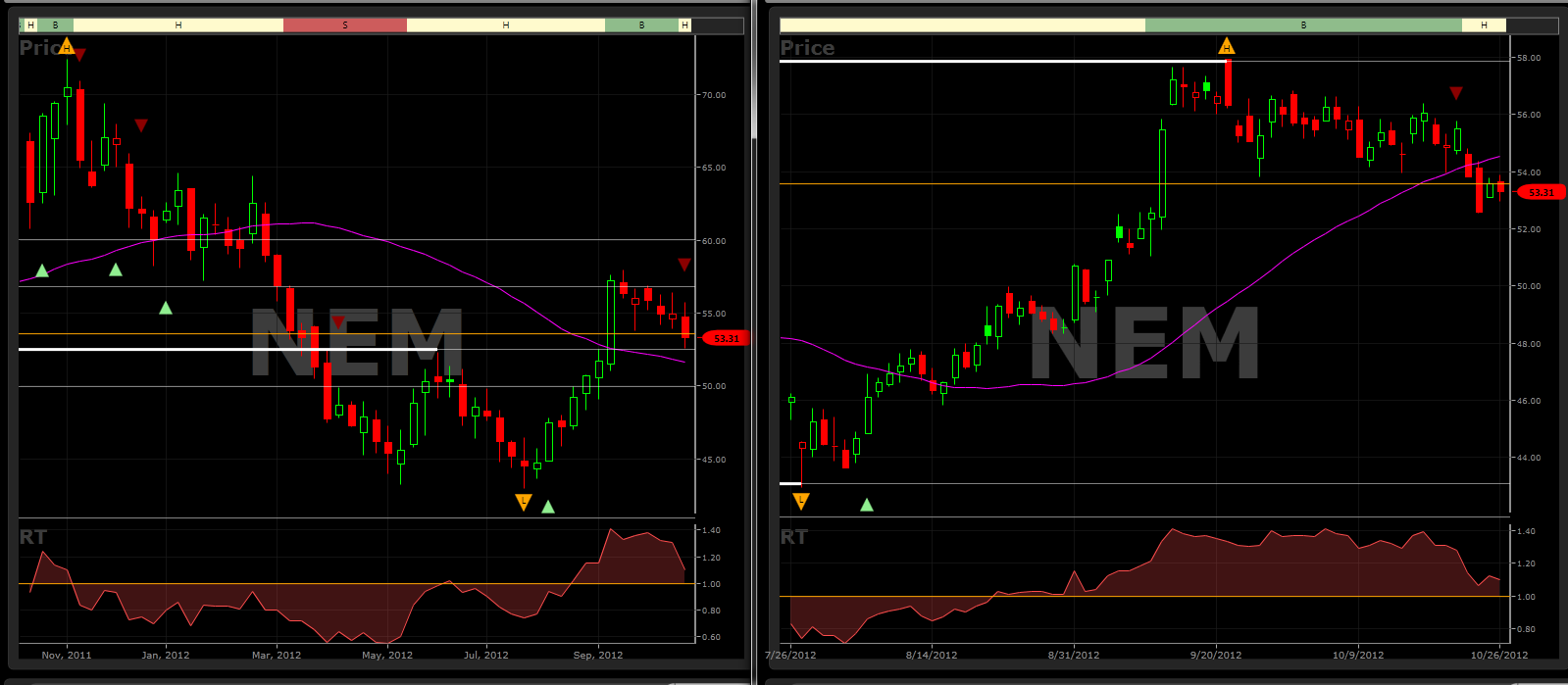The height and width of the screenshot is (685, 1568).
Task: Click the 44.00 price axis label
Action: coord(1528,458)
